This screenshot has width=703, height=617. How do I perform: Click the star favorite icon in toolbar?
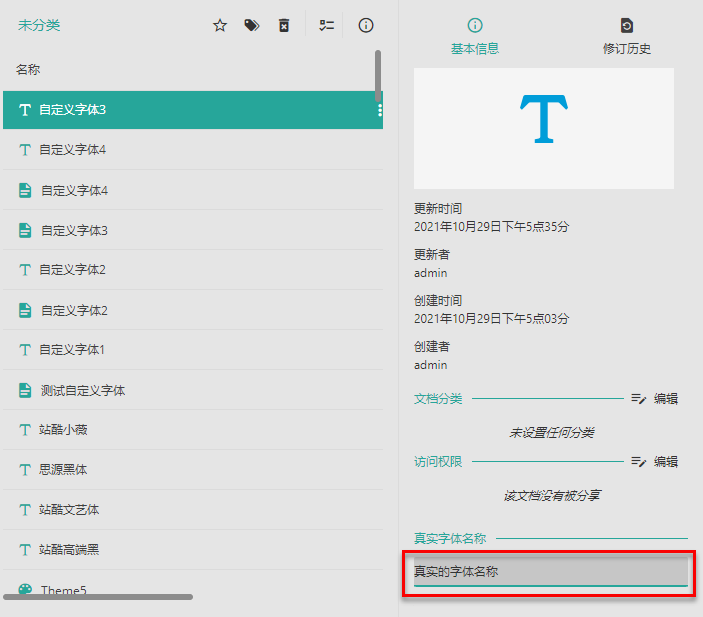220,25
